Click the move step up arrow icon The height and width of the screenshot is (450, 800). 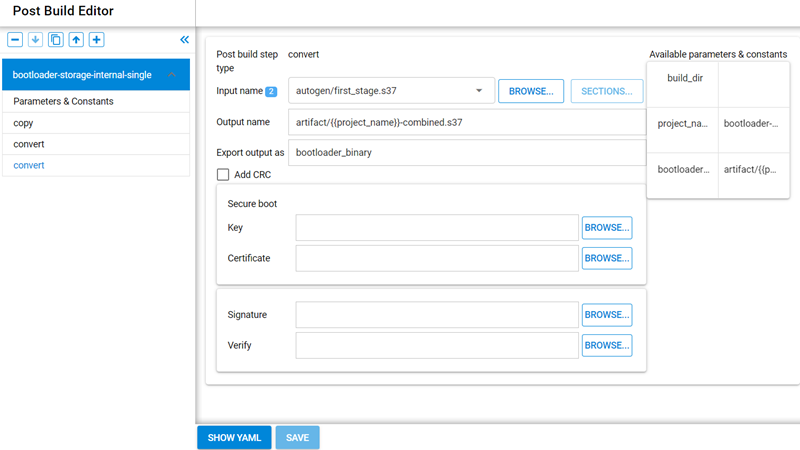coord(76,40)
